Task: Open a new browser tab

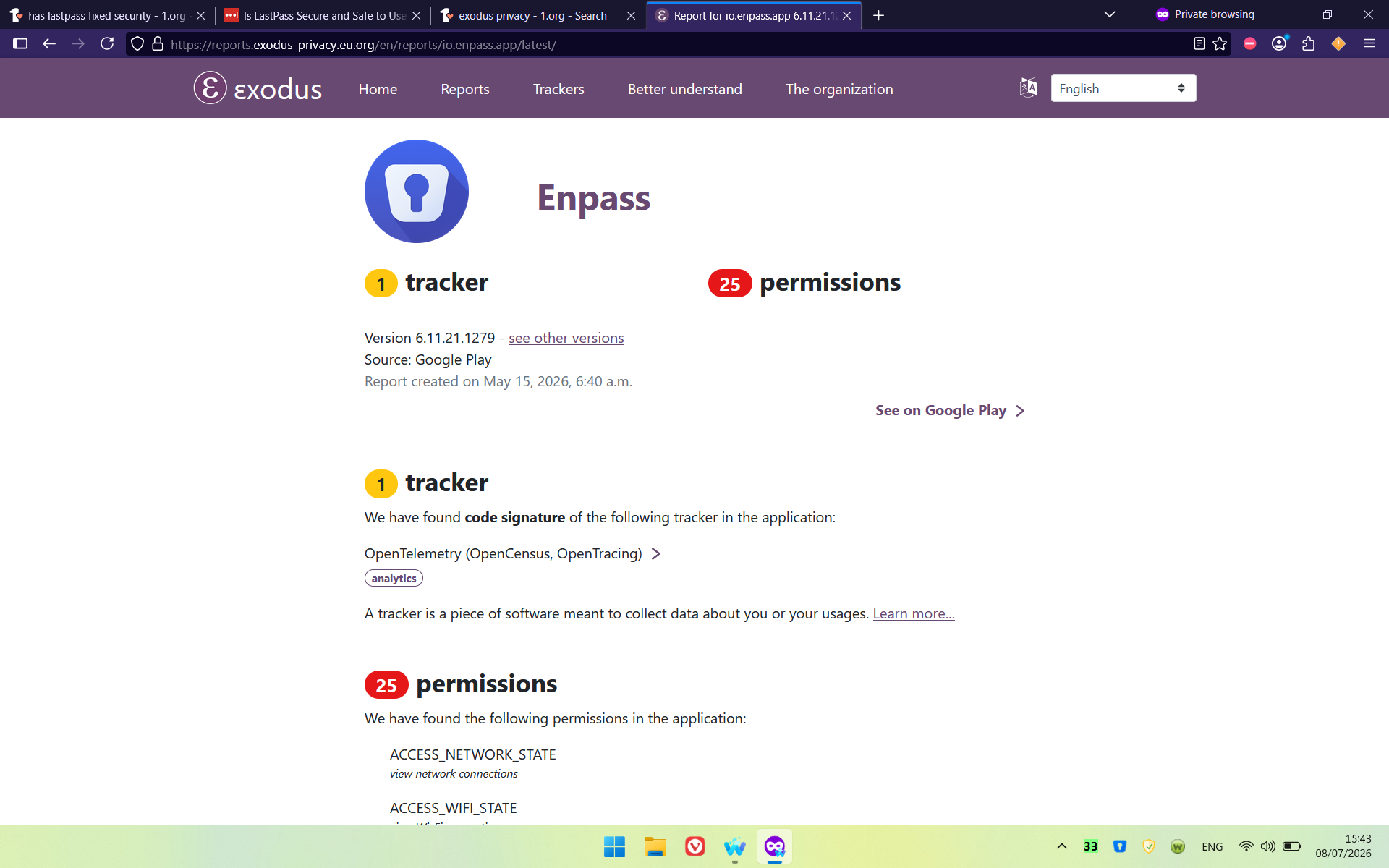Action: pyautogui.click(x=878, y=15)
